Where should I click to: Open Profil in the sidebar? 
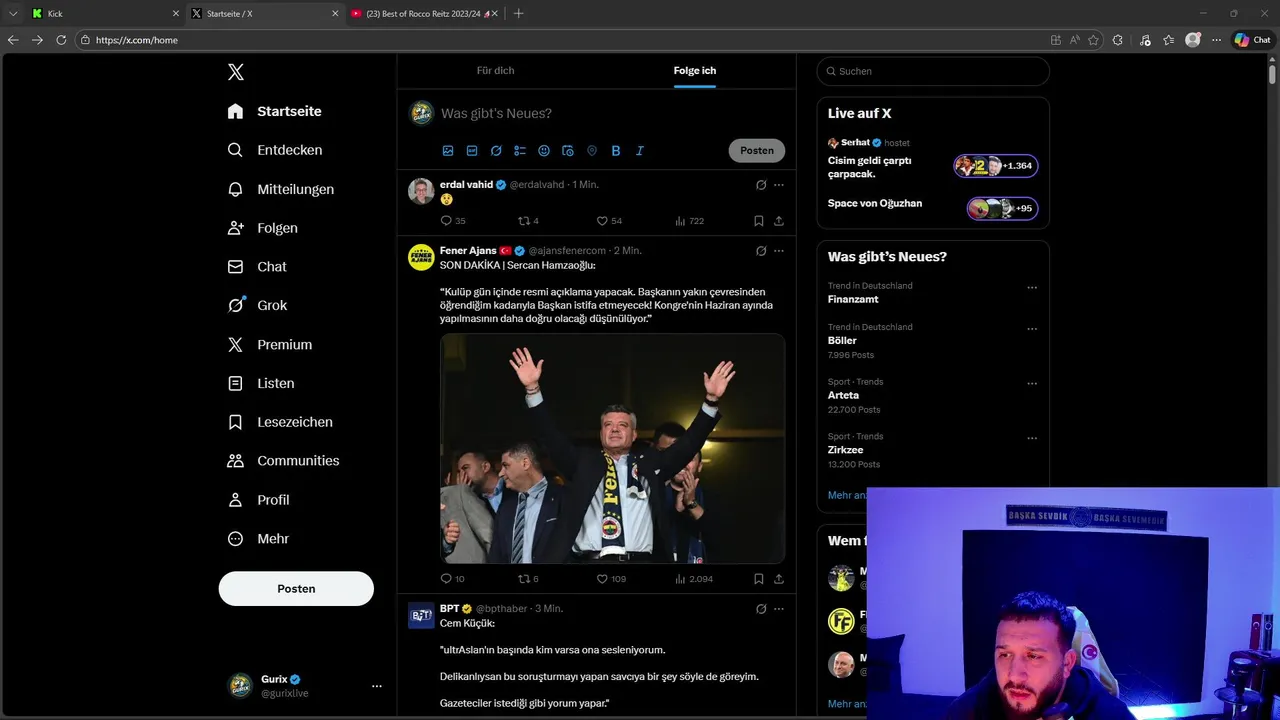pos(258,500)
